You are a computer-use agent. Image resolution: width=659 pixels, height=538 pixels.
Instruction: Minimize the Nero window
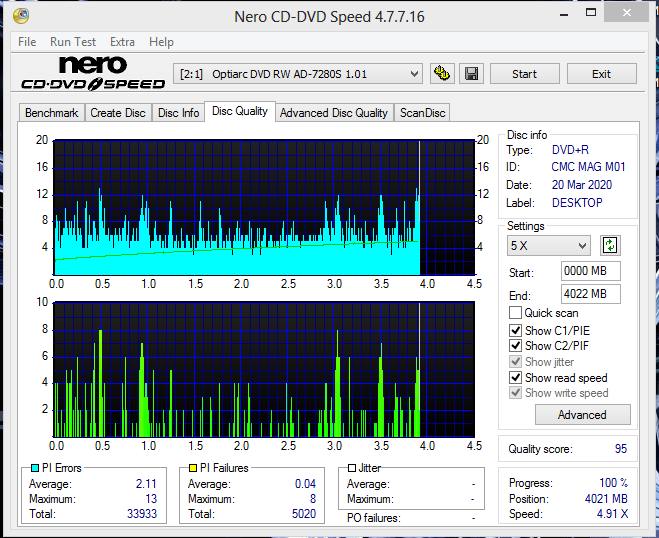point(564,13)
